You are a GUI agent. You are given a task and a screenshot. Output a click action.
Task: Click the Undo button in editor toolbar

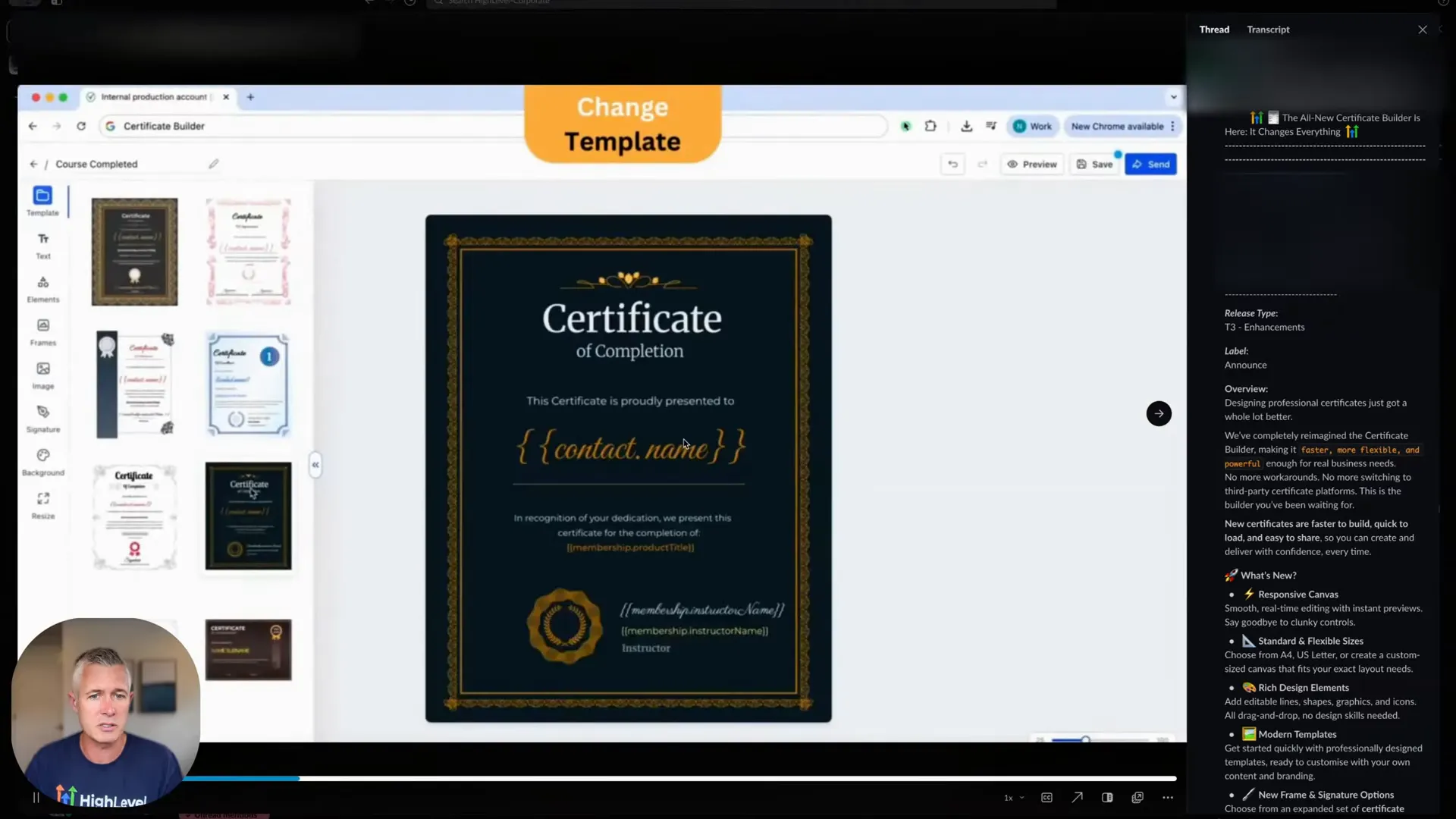(953, 164)
